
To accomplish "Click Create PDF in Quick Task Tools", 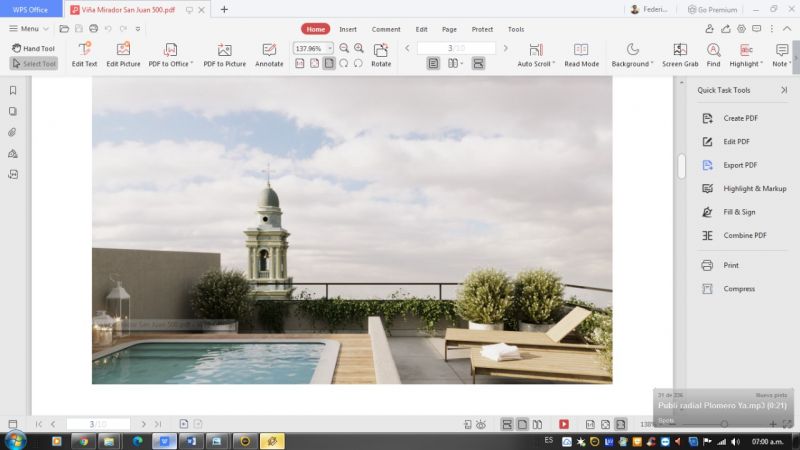I will [x=730, y=118].
